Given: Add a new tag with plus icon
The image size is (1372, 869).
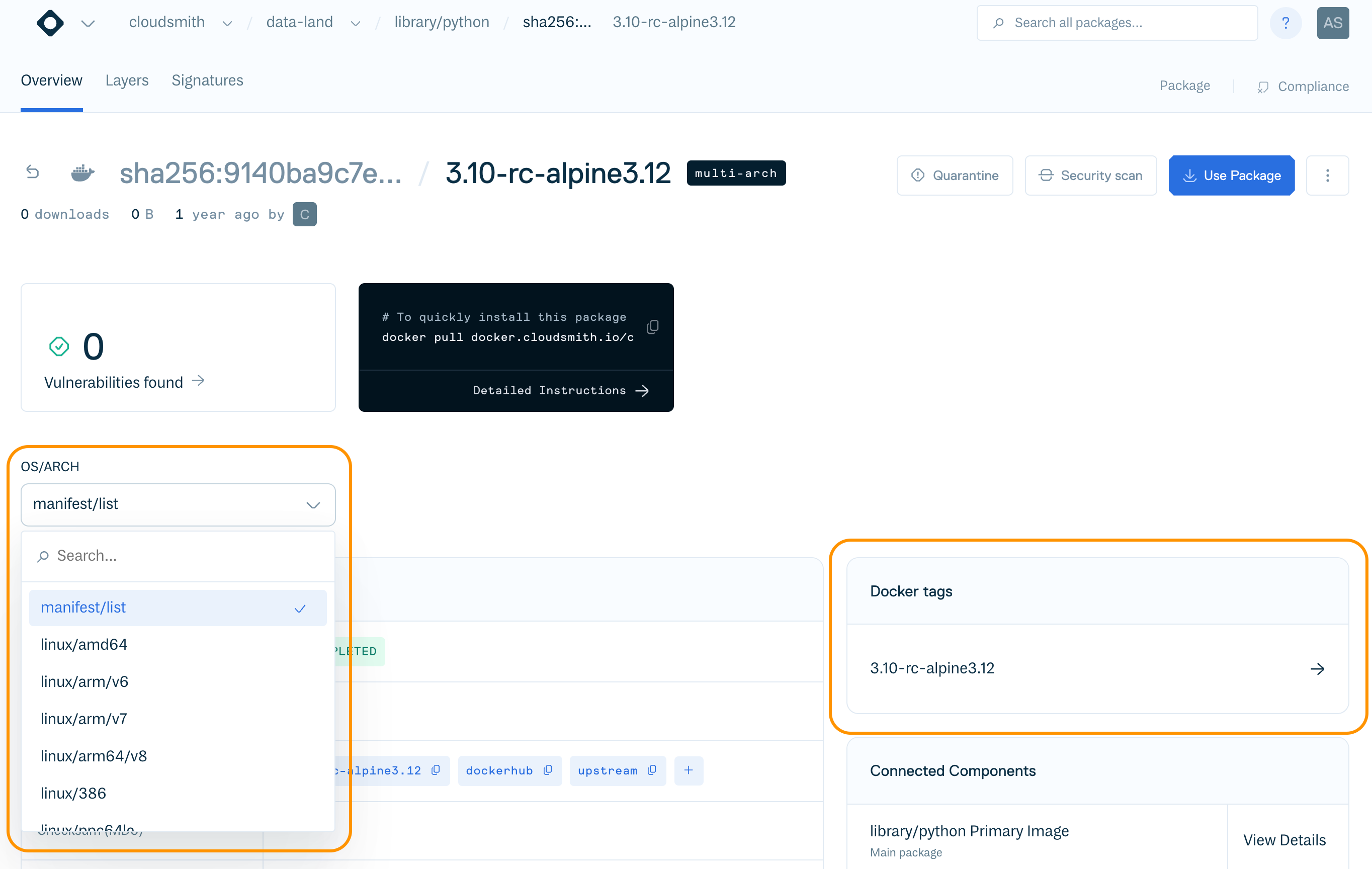Looking at the screenshot, I should point(689,770).
